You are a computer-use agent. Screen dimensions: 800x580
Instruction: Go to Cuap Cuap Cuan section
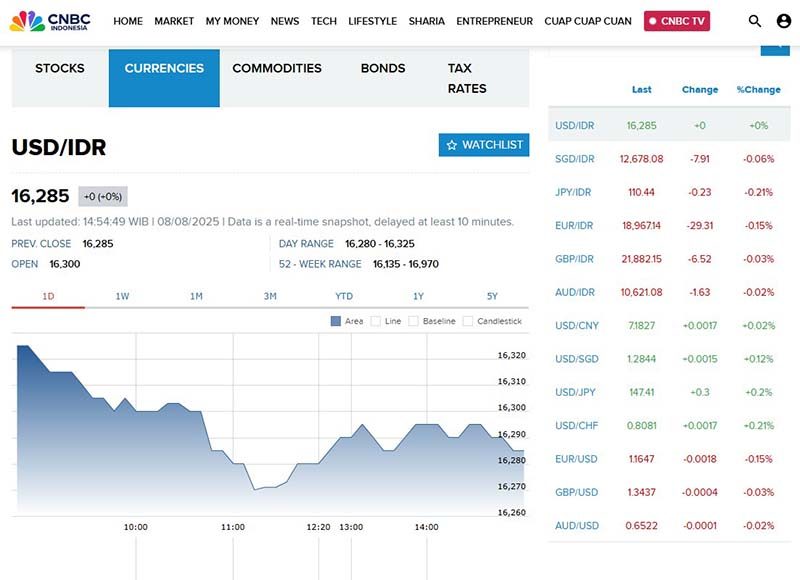tap(588, 21)
